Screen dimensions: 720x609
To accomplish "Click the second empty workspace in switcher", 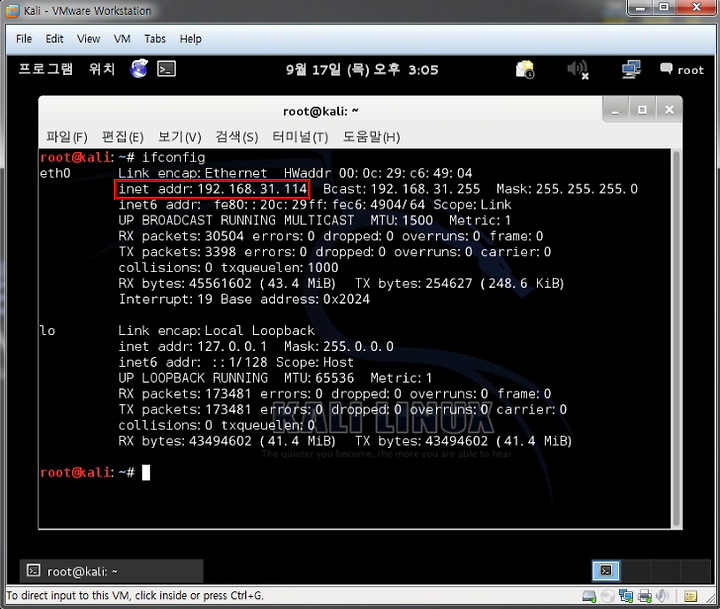I will coord(634,571).
